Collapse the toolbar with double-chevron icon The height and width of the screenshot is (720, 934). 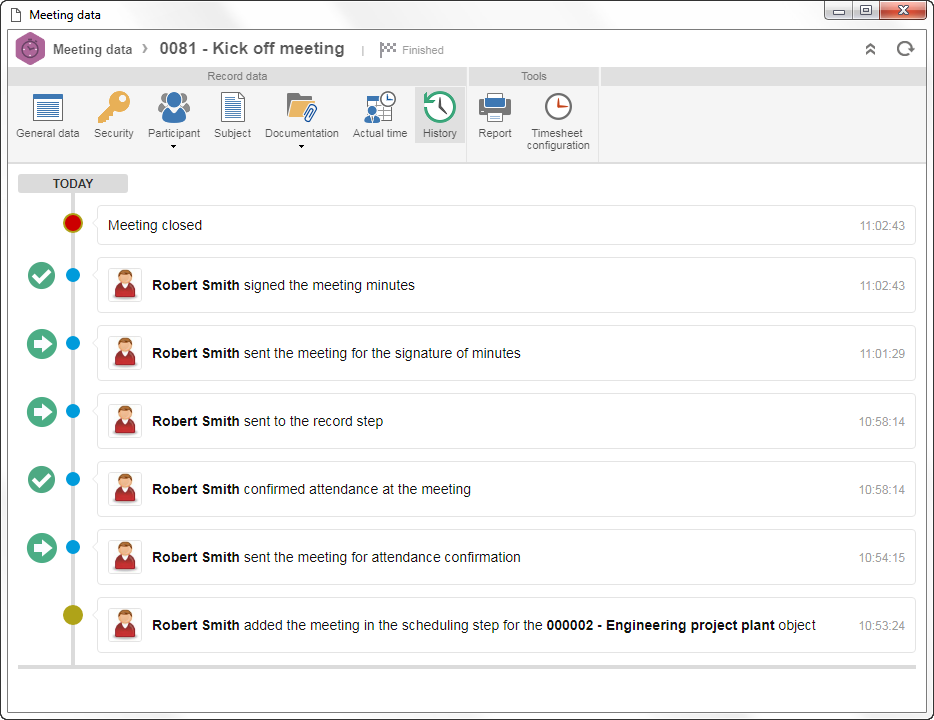(870, 49)
